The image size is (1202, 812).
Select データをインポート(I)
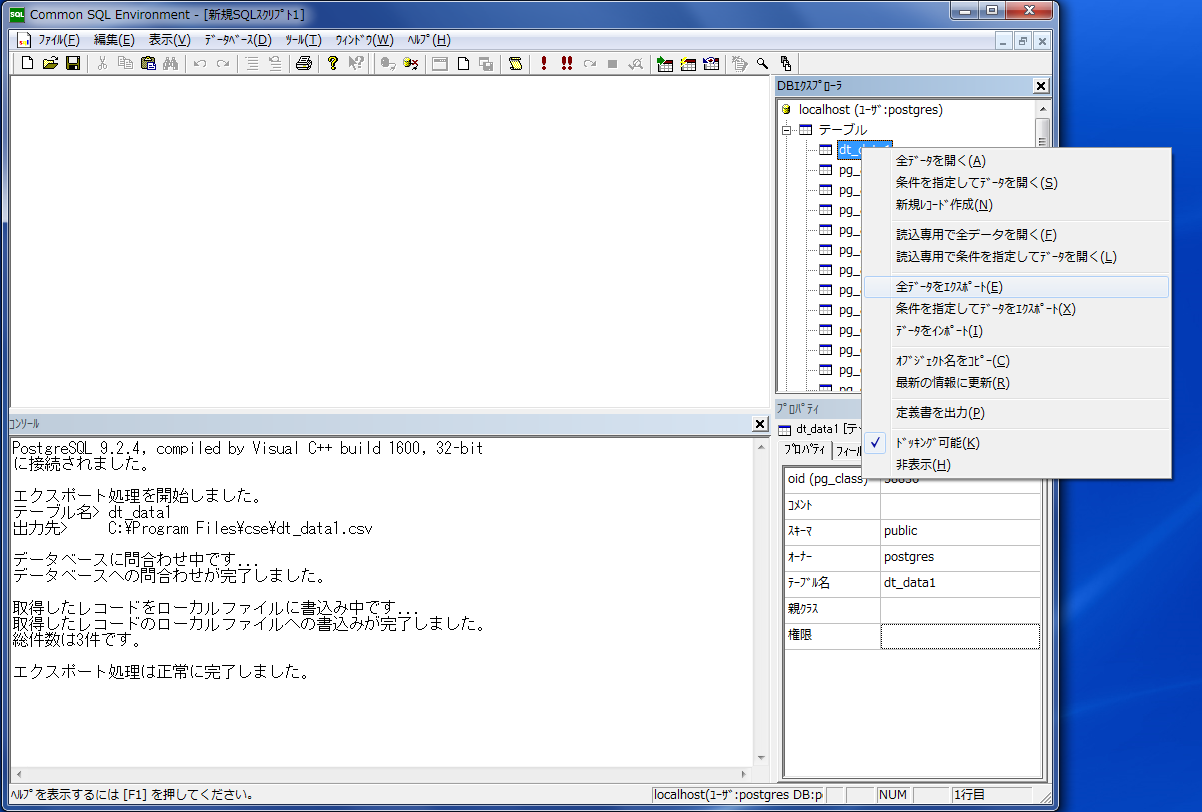click(x=1016, y=331)
